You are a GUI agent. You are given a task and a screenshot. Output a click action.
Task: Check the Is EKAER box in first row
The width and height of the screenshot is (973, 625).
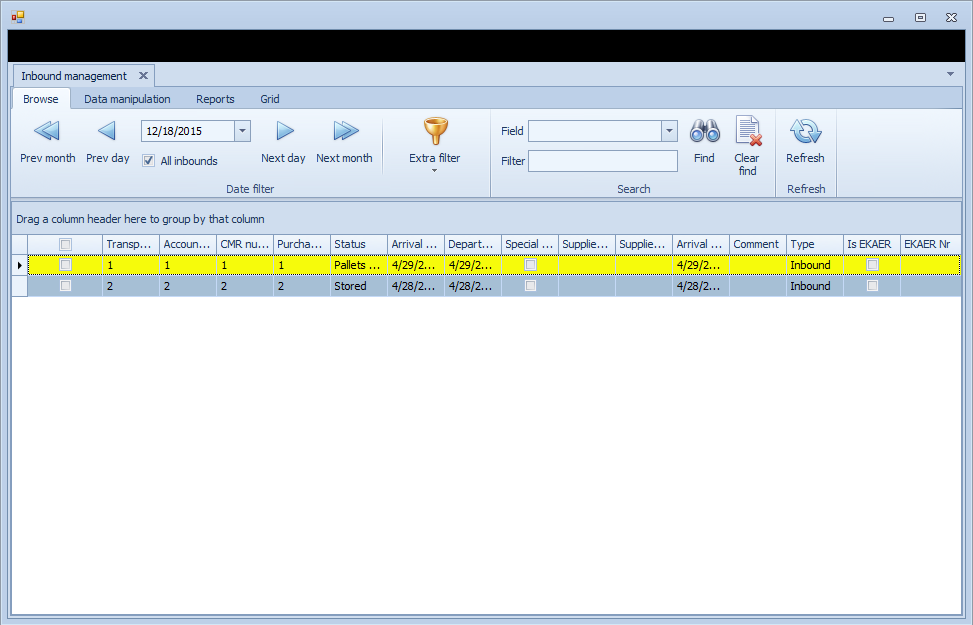pos(872,265)
